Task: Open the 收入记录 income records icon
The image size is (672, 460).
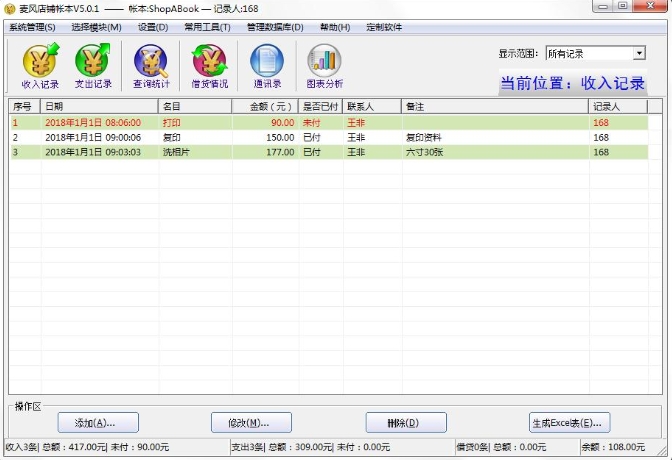Action: tap(40, 66)
